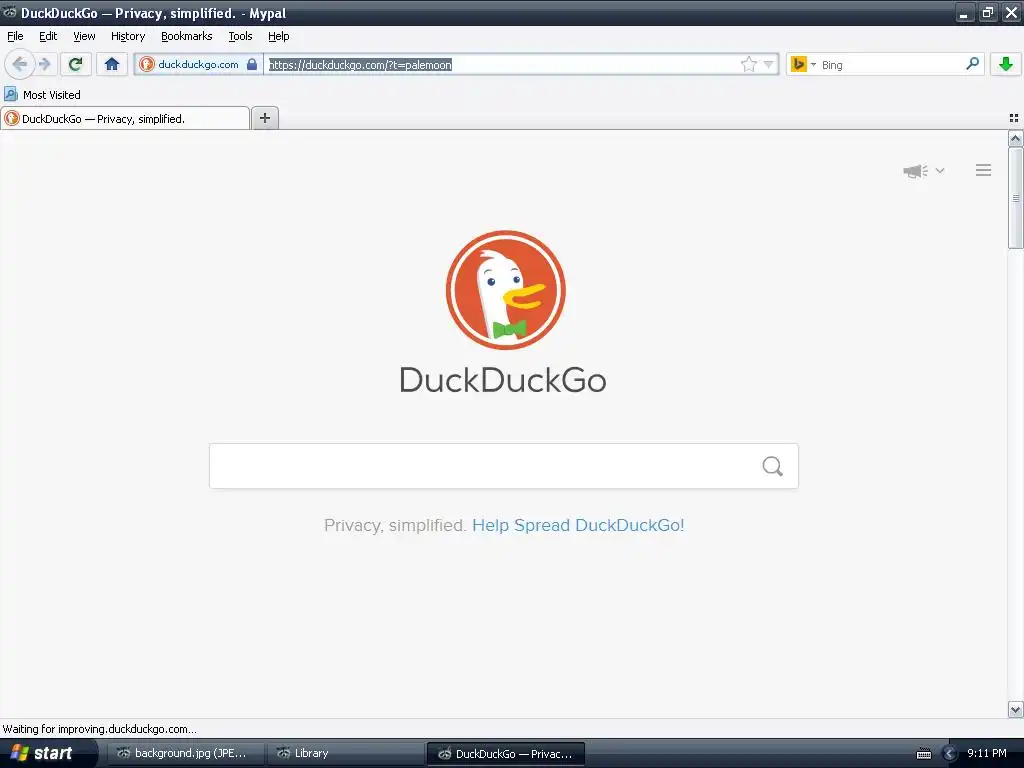Show all tabs grid icon
Screen dimensions: 1024x768
click(x=1014, y=118)
